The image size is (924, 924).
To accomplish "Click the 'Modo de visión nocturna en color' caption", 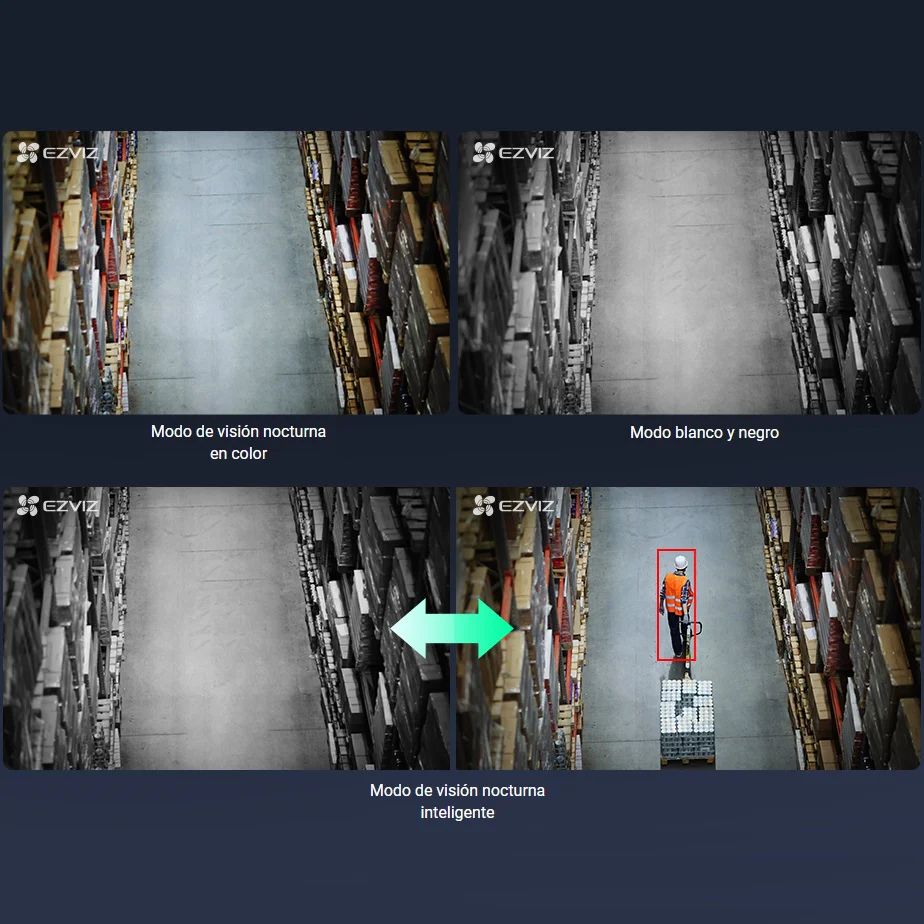I will click(238, 443).
